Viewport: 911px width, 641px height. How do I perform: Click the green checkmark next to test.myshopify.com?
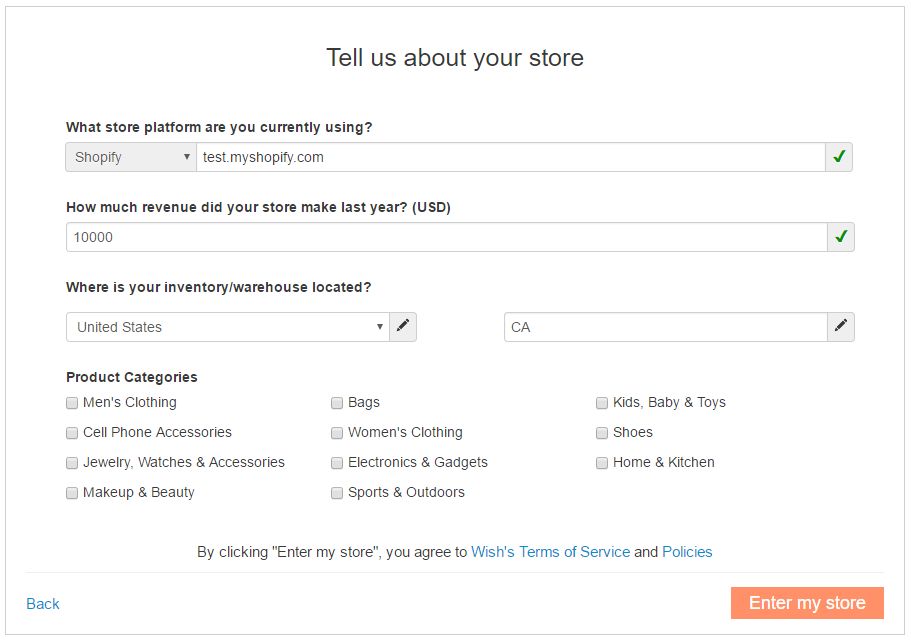click(x=839, y=157)
